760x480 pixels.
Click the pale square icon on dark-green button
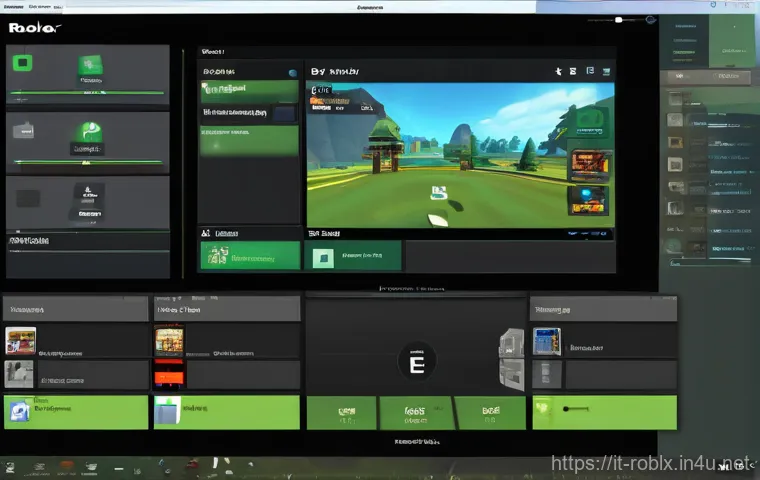pyautogui.click(x=323, y=258)
